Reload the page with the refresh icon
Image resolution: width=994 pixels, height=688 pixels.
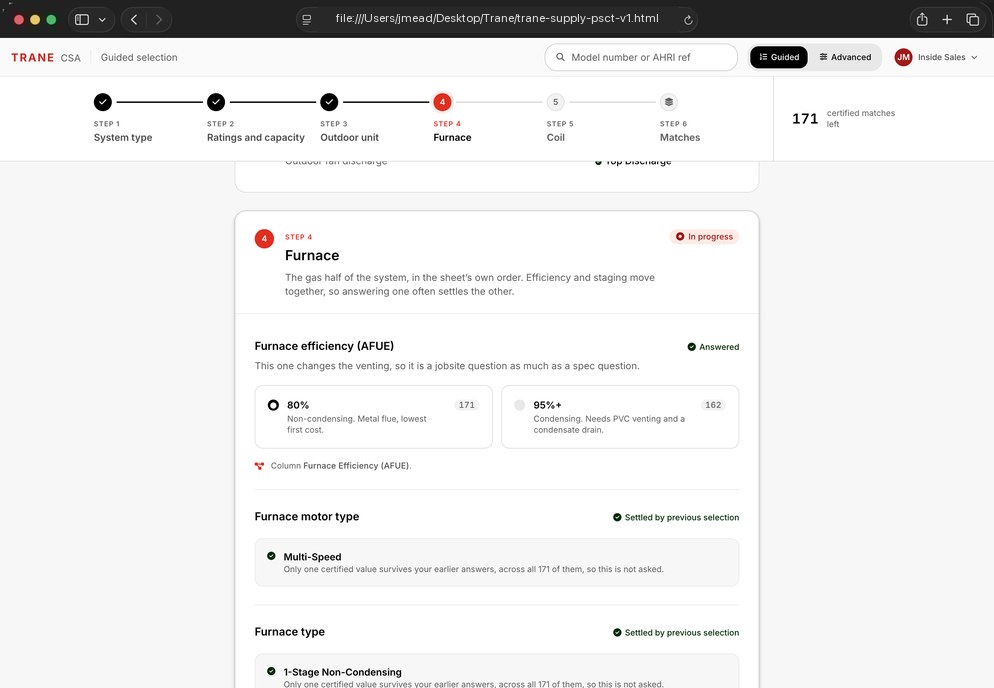coord(688,20)
